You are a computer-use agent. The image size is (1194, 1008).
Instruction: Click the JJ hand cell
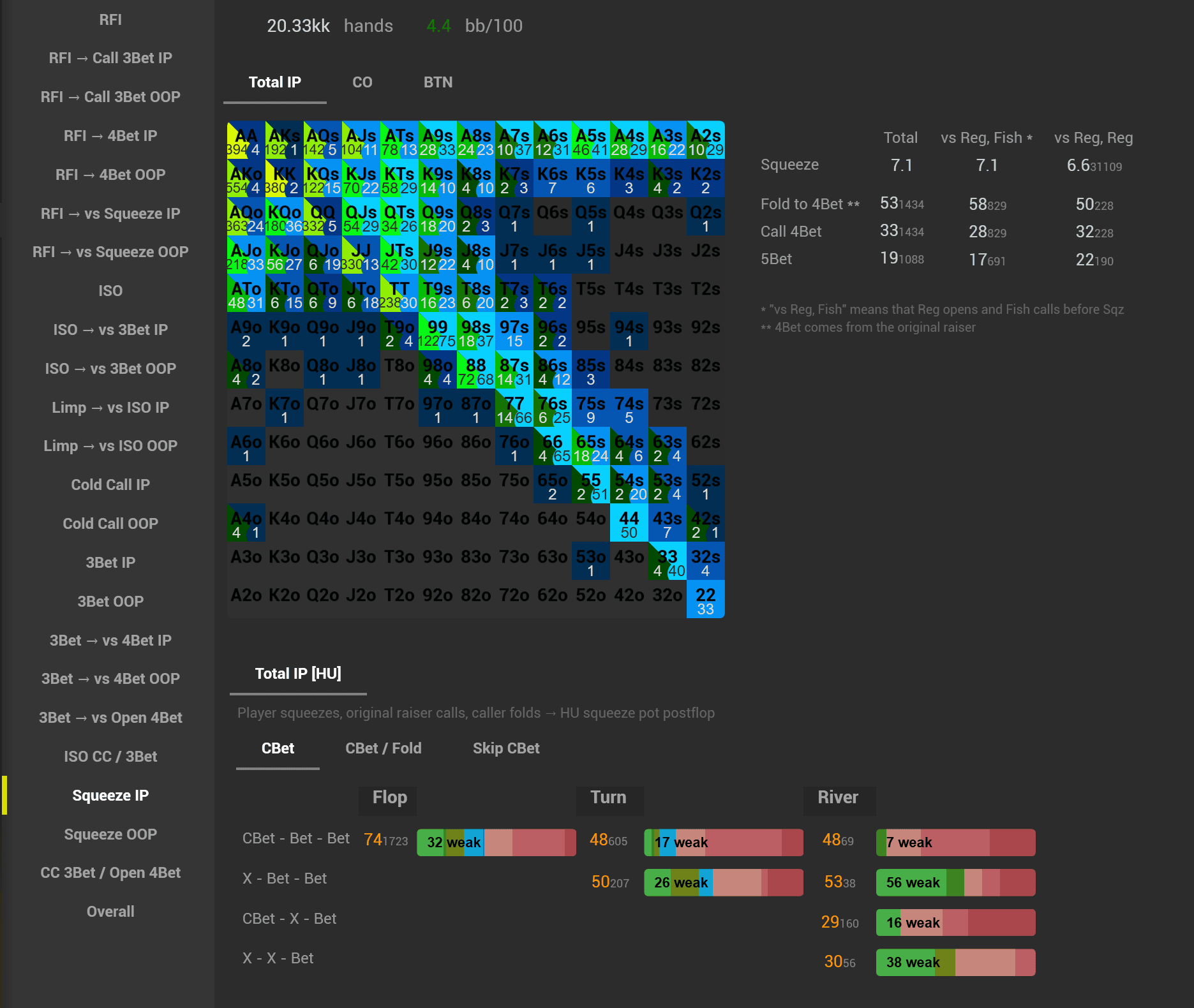point(361,255)
